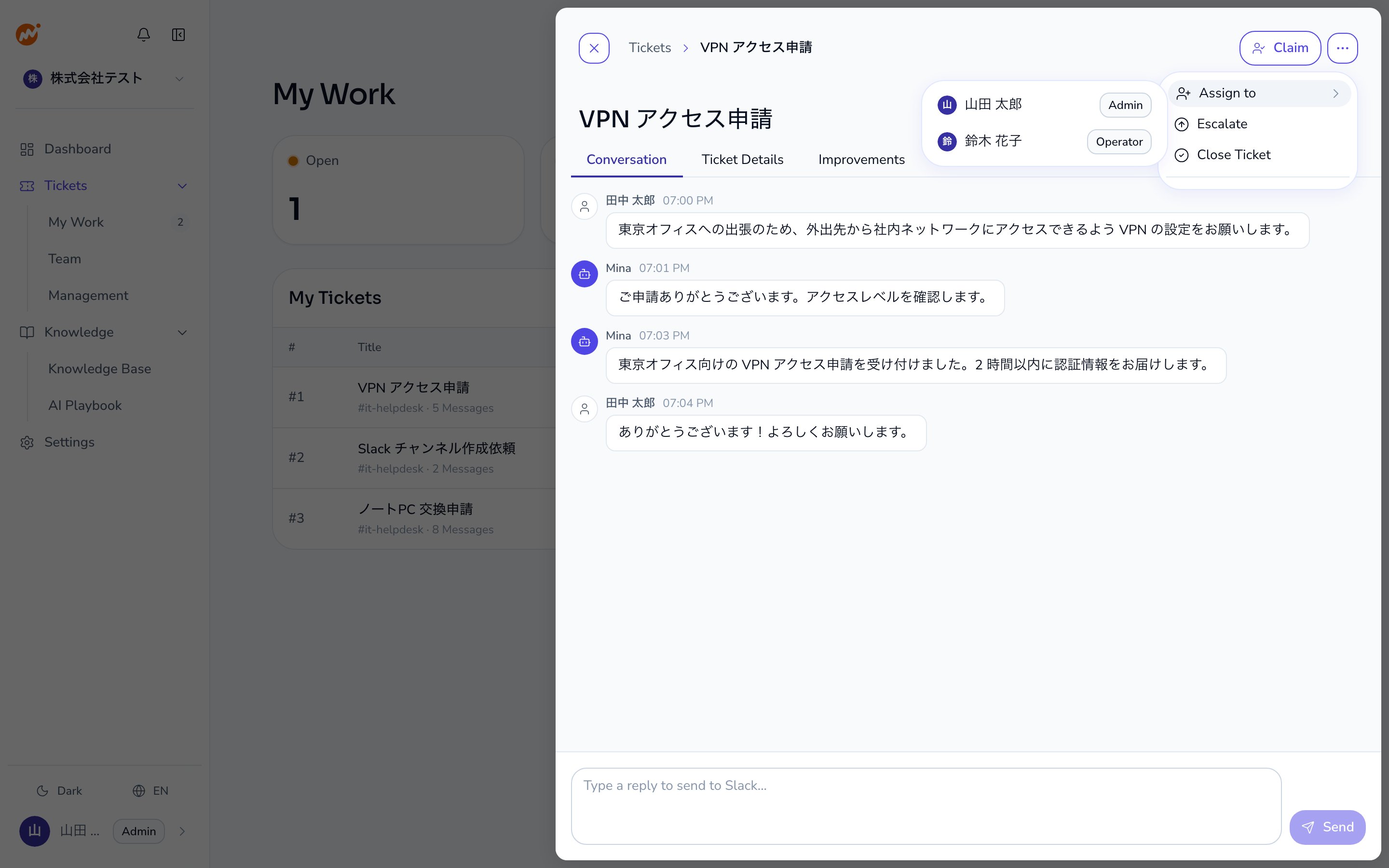The height and width of the screenshot is (868, 1389).
Task: Click the Admin badge in sidebar footer
Action: 139,831
